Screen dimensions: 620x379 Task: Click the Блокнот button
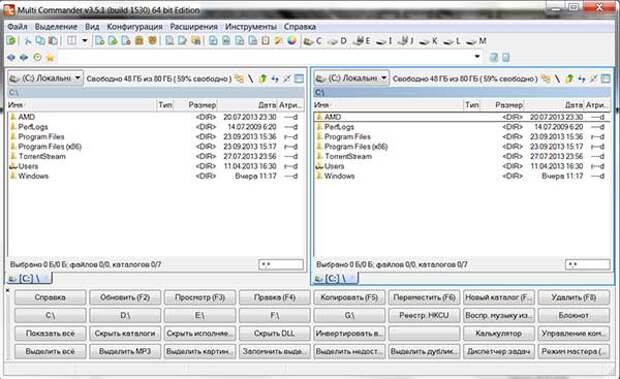click(574, 315)
